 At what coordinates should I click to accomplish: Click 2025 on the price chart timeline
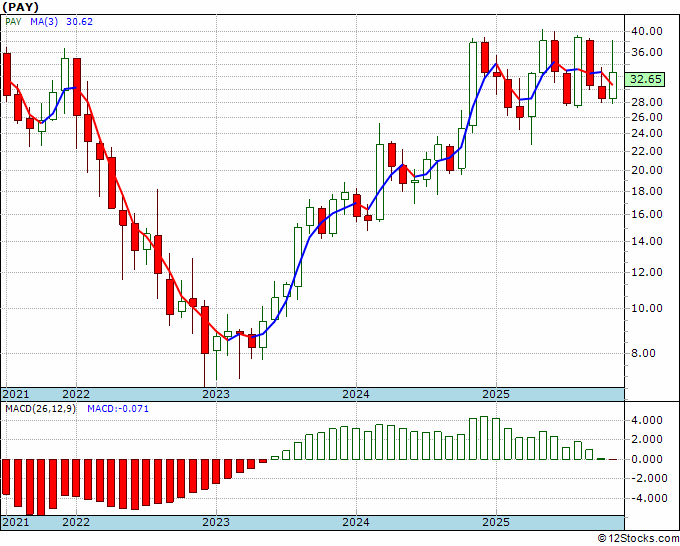point(496,394)
